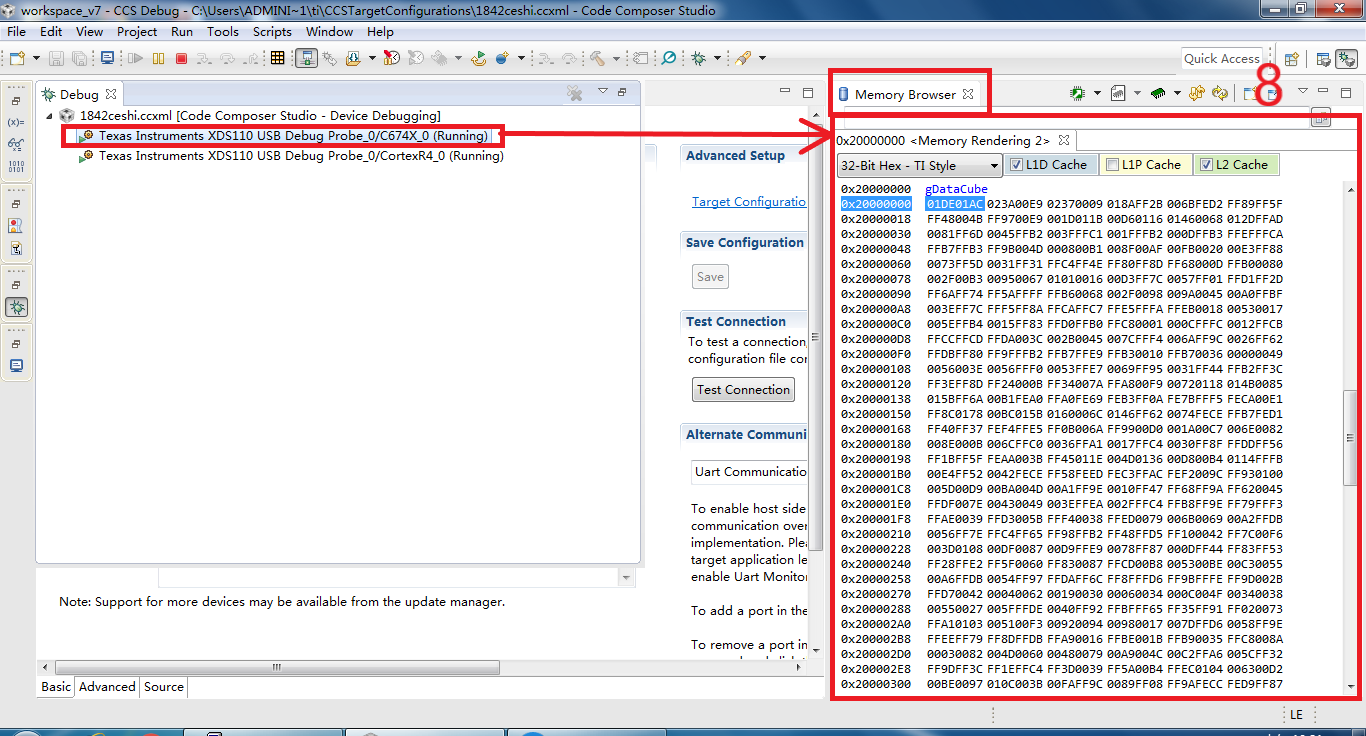Click the Suspend (pause) debug icon
The image size is (1366, 736).
[158, 58]
